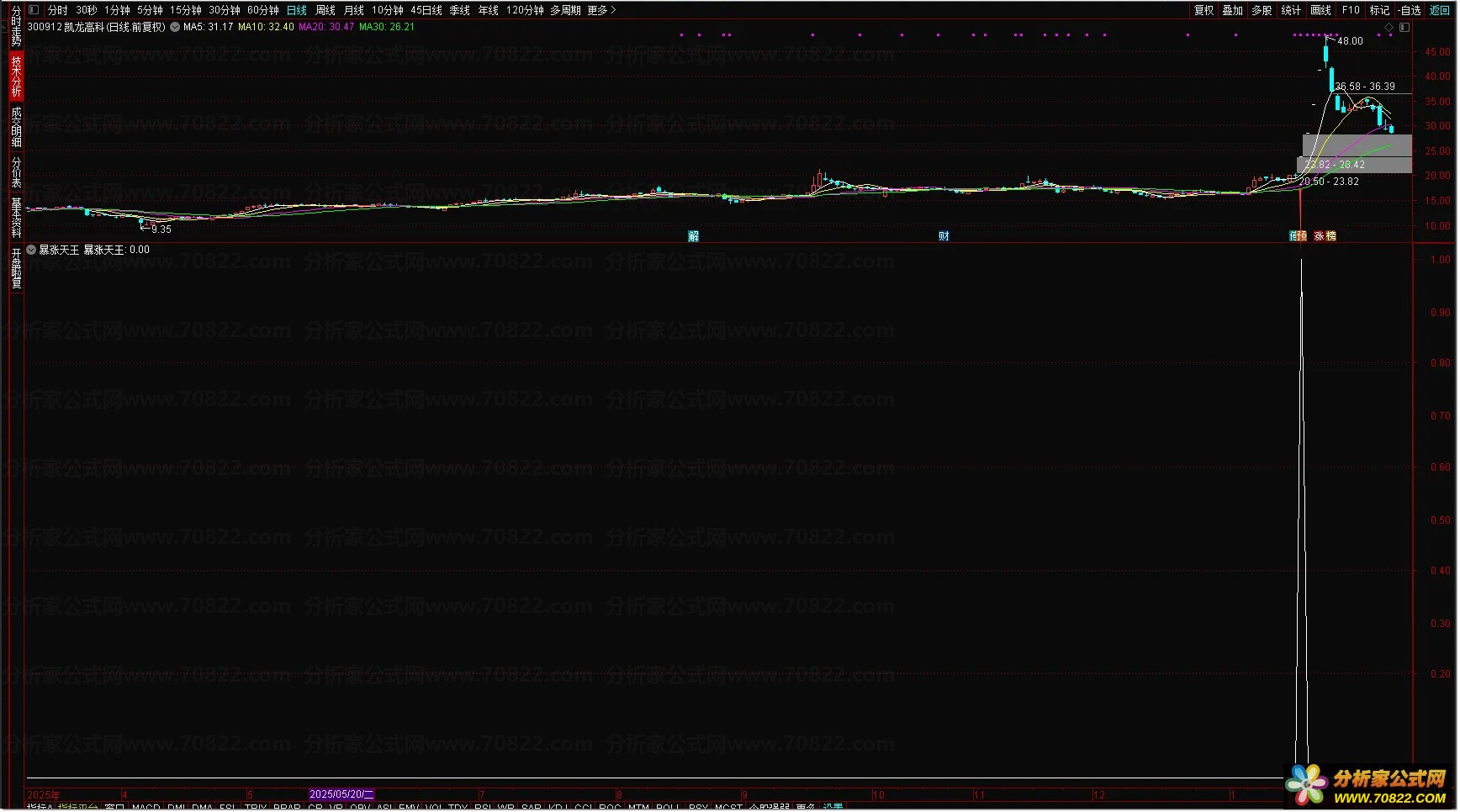Click the 暴涨天王: 0.00 indicator value
Image resolution: width=1460 pixels, height=812 pixels.
[116, 250]
